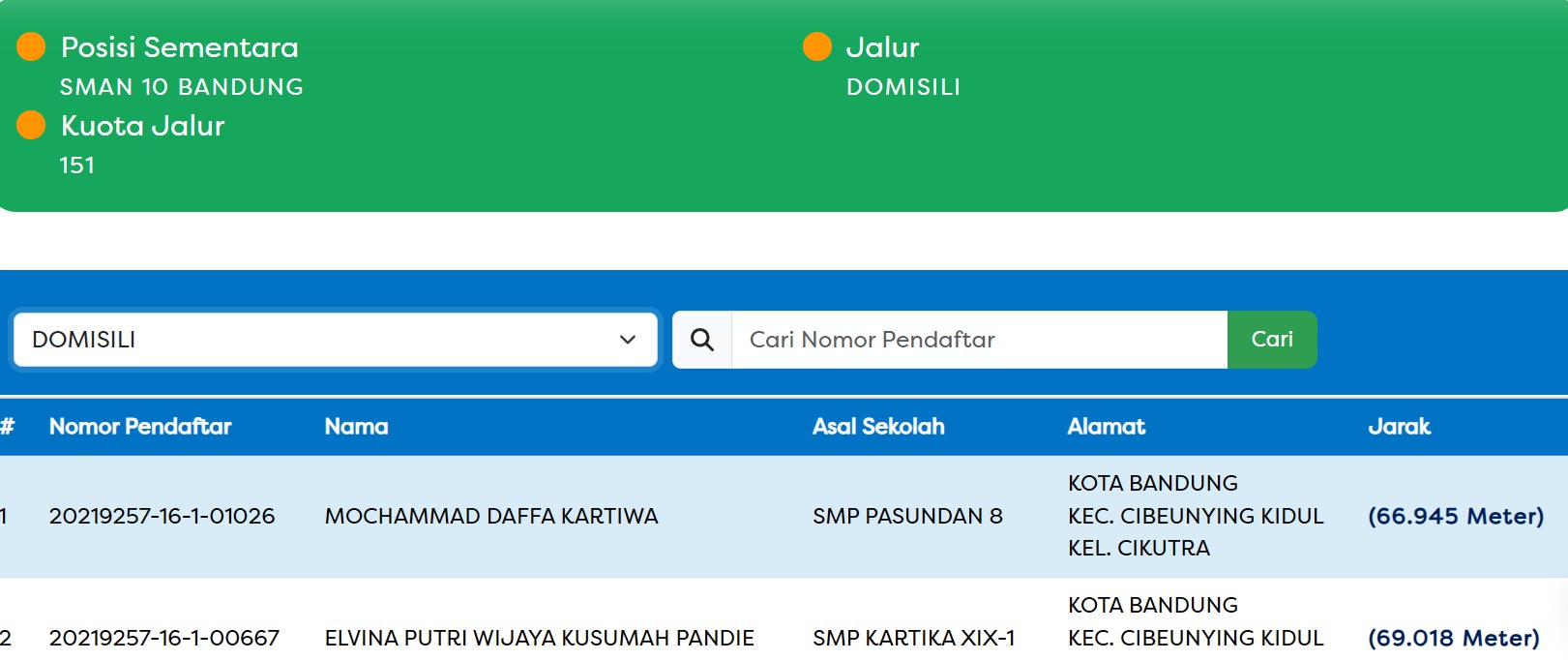Click the Asal Sekolah column header
The image size is (1568, 660).
878,427
